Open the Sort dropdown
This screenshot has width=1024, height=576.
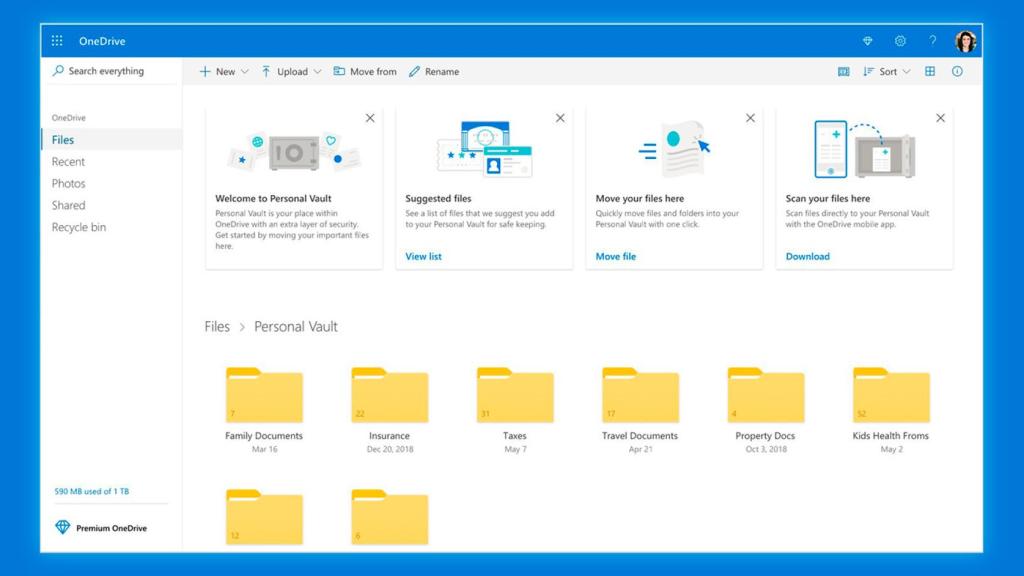tap(886, 72)
